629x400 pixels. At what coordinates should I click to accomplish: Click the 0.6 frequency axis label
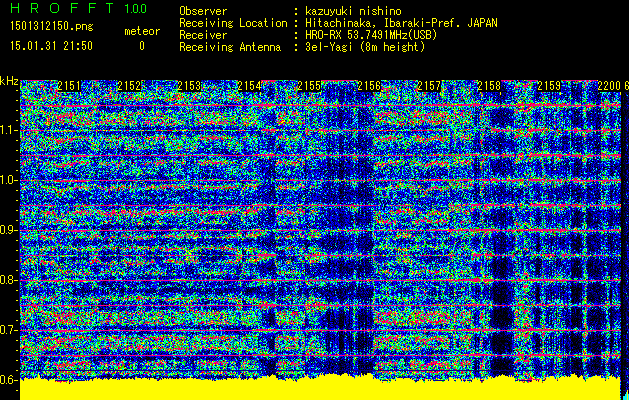tap(9, 380)
